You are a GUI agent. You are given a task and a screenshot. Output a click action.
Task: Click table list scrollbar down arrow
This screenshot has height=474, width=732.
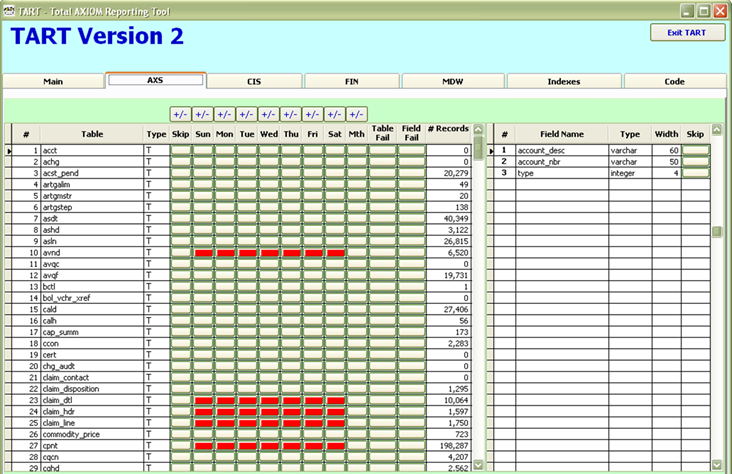(x=479, y=465)
